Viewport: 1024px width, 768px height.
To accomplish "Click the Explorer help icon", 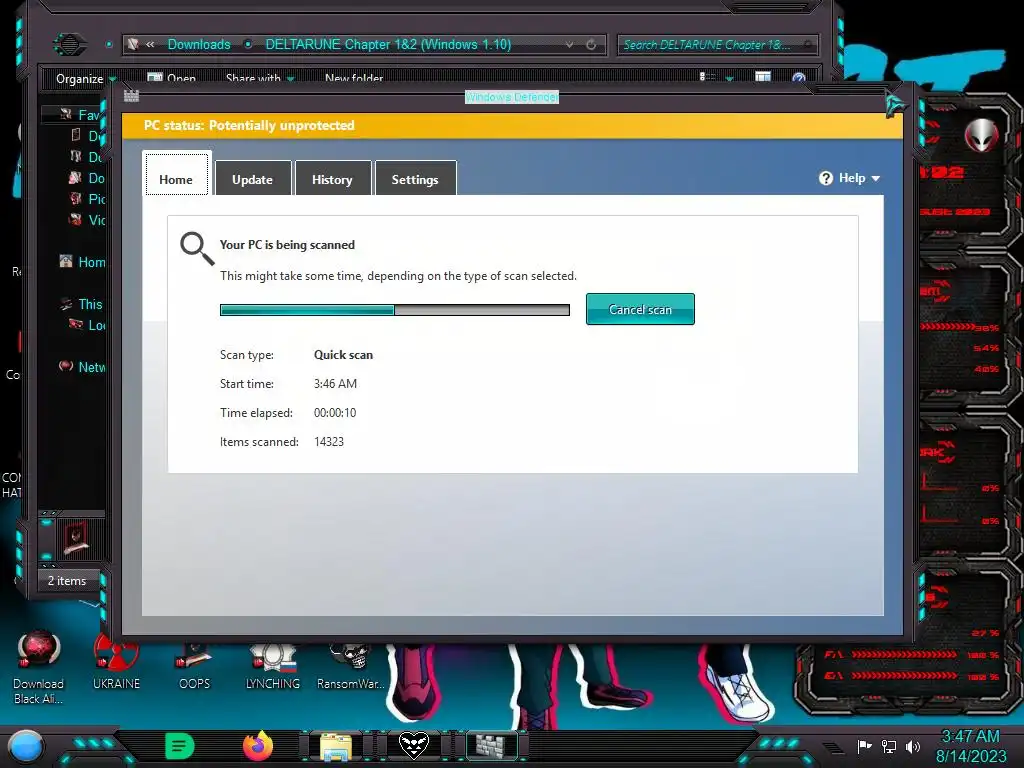I will click(x=798, y=78).
